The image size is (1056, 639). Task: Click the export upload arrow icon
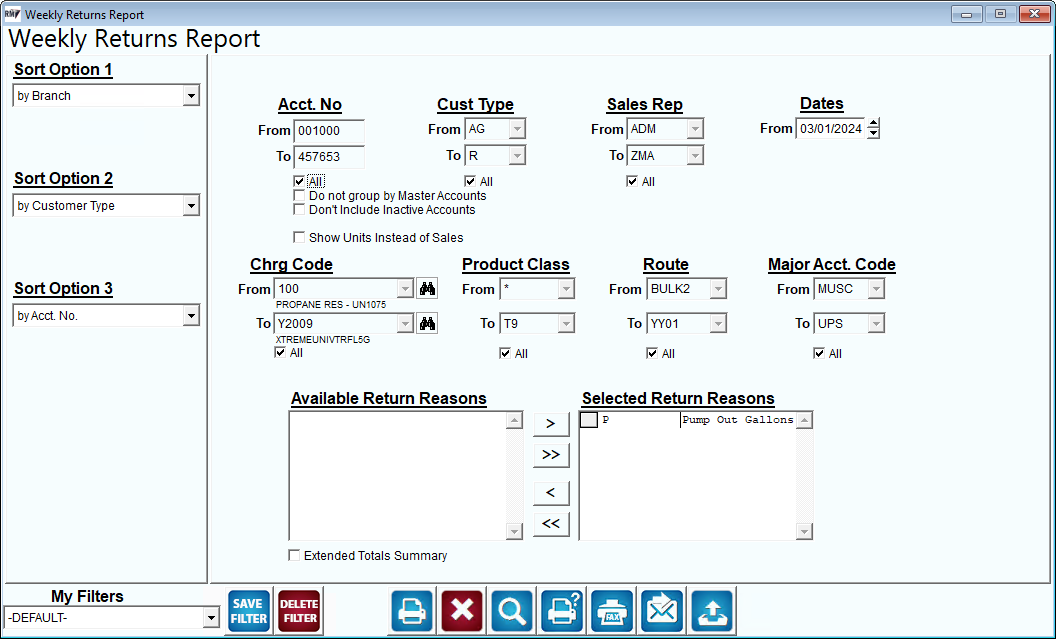(712, 611)
